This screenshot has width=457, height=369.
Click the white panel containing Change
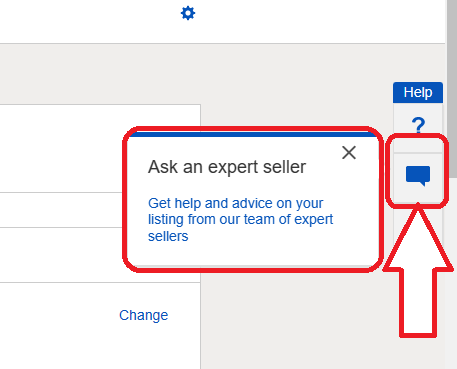coord(100,326)
